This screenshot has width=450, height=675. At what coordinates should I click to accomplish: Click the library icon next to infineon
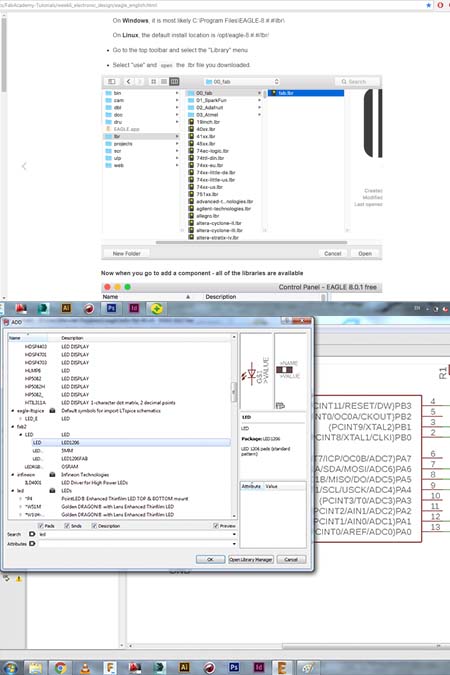(x=52, y=474)
